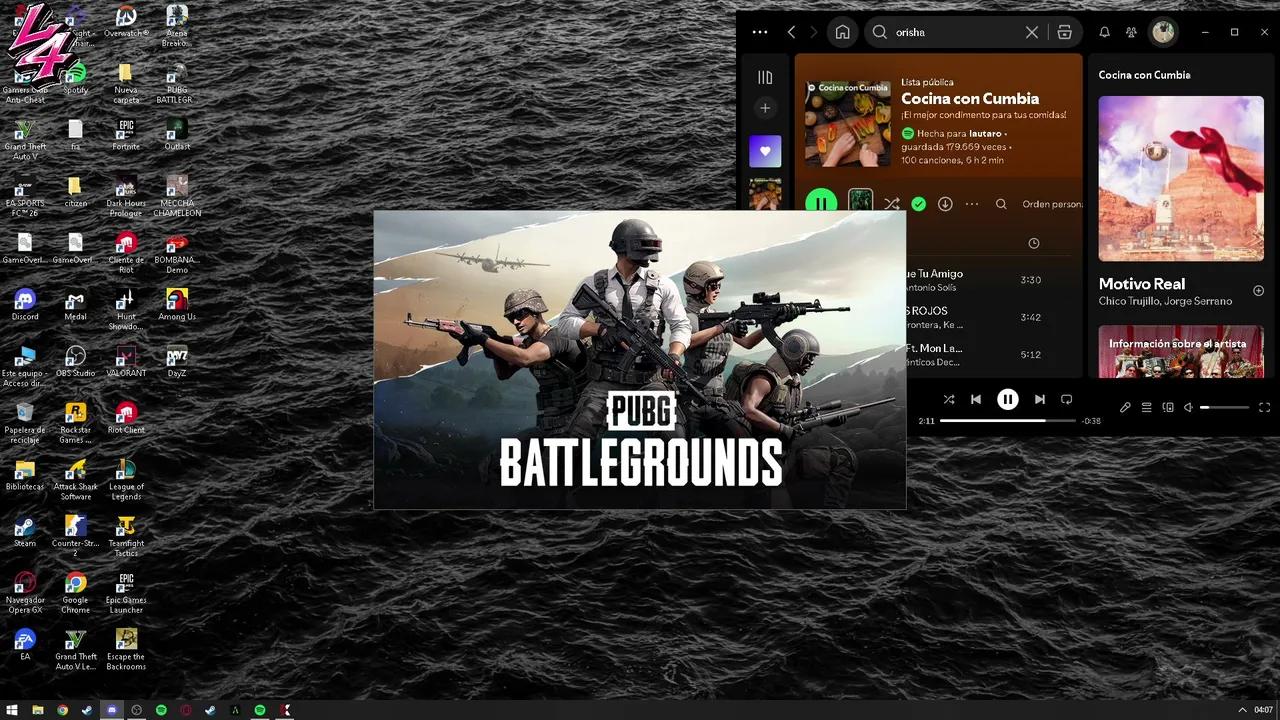Viewport: 1280px width, 720px height.
Task: Select the MECCHA CHAMELEON desktop icon
Action: click(177, 197)
